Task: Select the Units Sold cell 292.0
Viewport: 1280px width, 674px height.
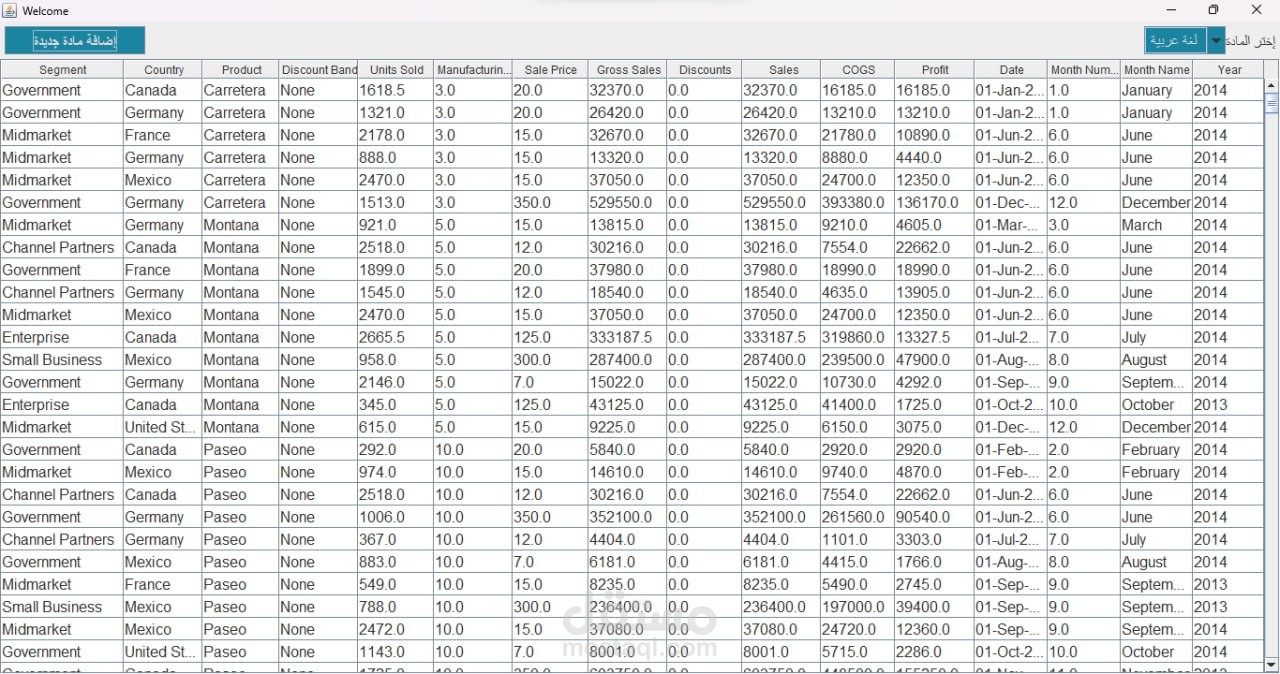Action: pos(396,450)
